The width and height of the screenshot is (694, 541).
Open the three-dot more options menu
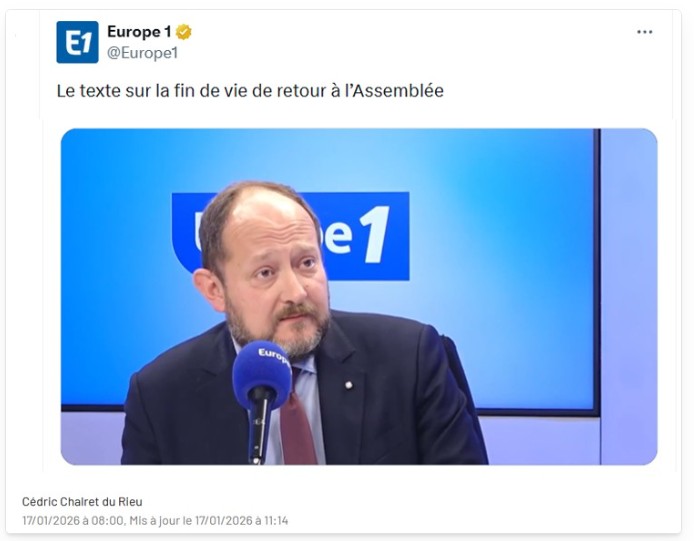[644, 32]
